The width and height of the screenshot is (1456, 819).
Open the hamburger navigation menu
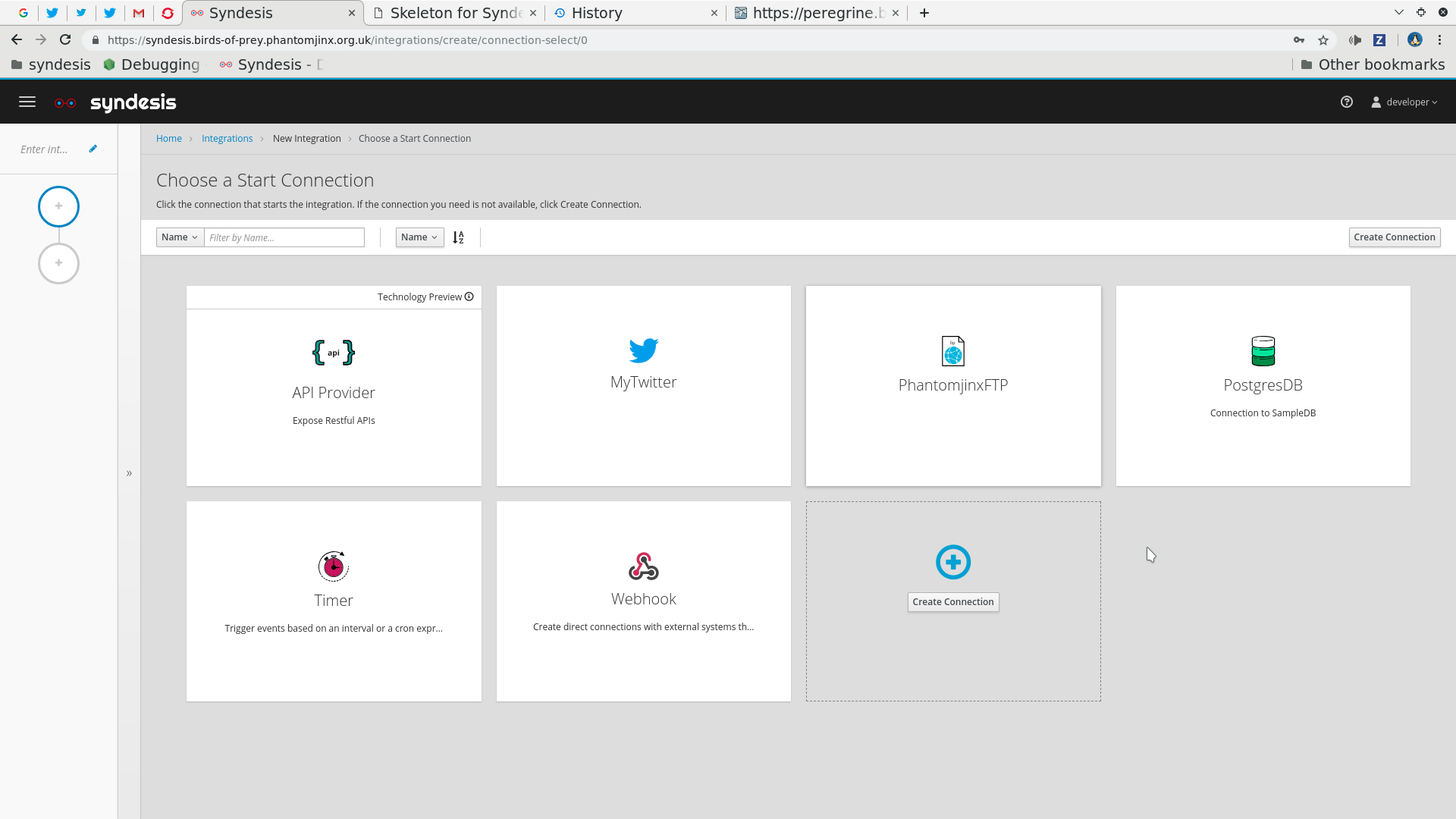27,102
